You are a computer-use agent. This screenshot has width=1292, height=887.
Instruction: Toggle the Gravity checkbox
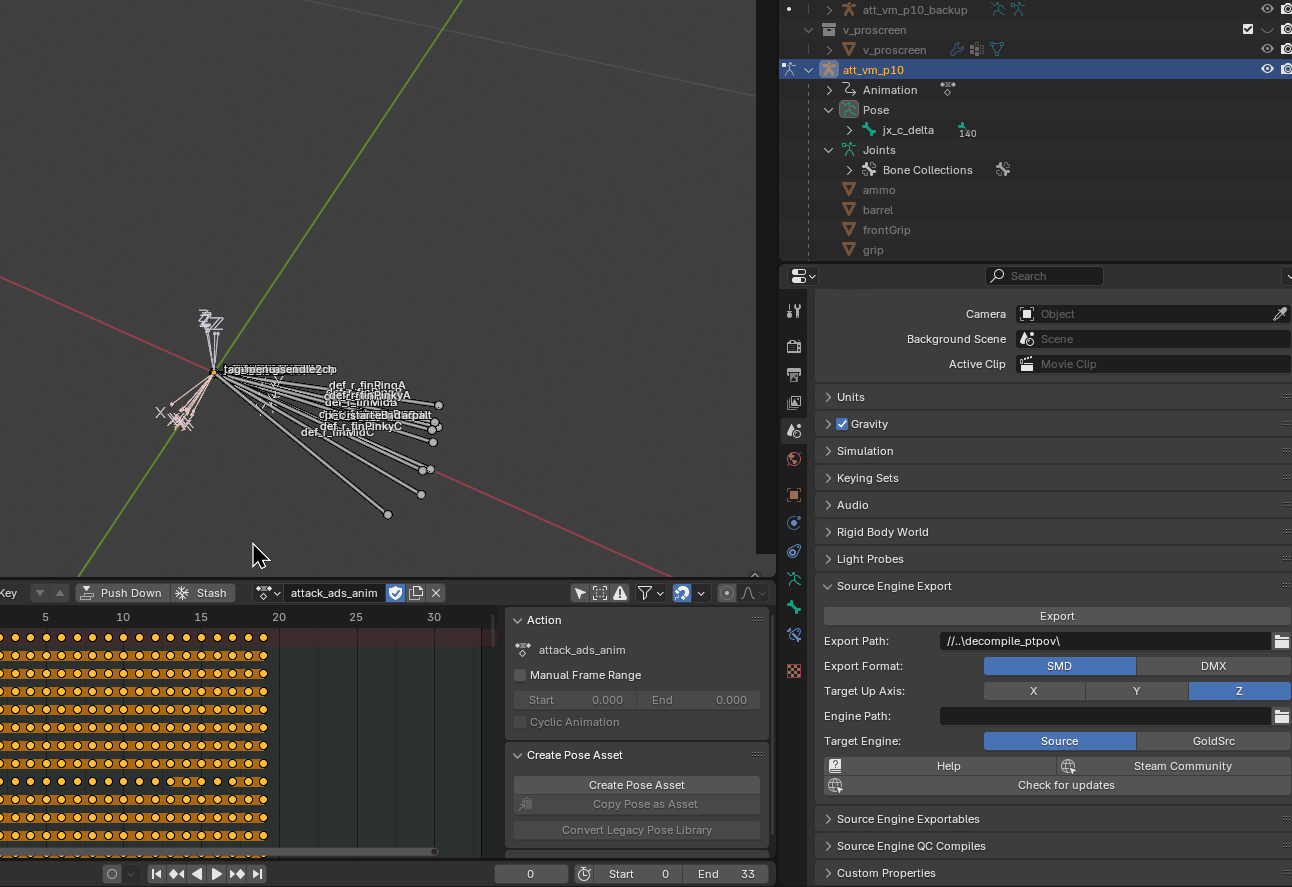(842, 424)
